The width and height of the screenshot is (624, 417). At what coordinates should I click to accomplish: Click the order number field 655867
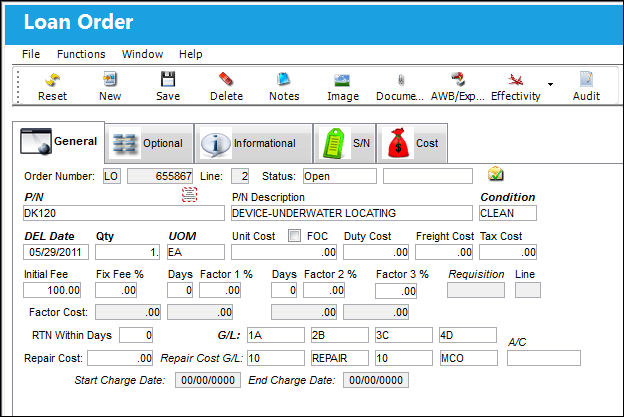[x=160, y=176]
